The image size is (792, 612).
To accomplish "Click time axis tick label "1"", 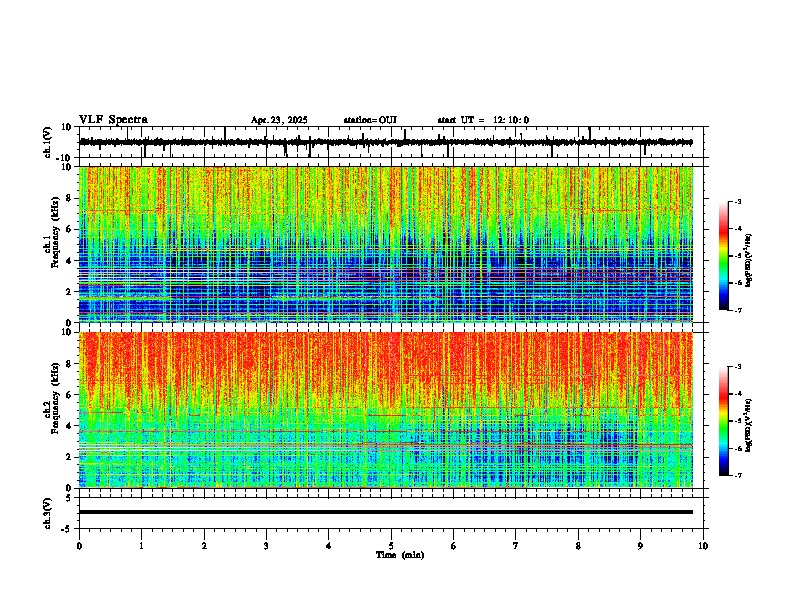I will [x=141, y=546].
